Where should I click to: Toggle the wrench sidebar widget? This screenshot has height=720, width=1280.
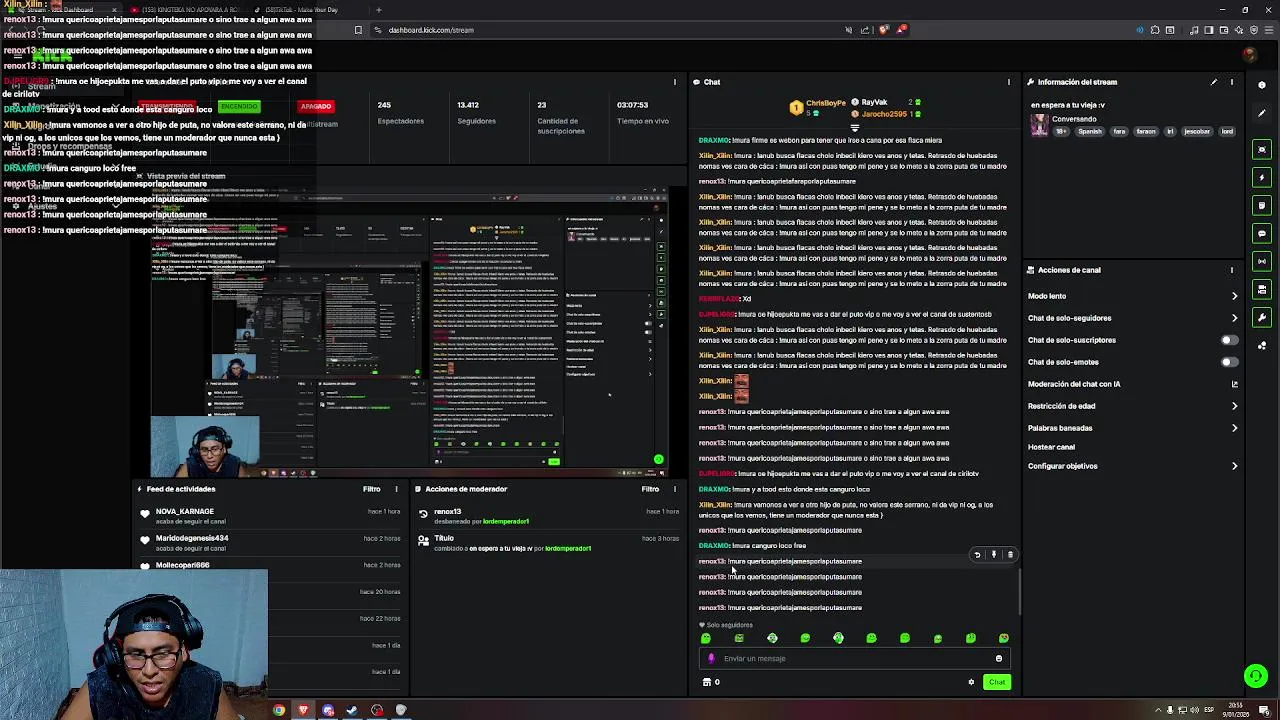click(x=1262, y=317)
